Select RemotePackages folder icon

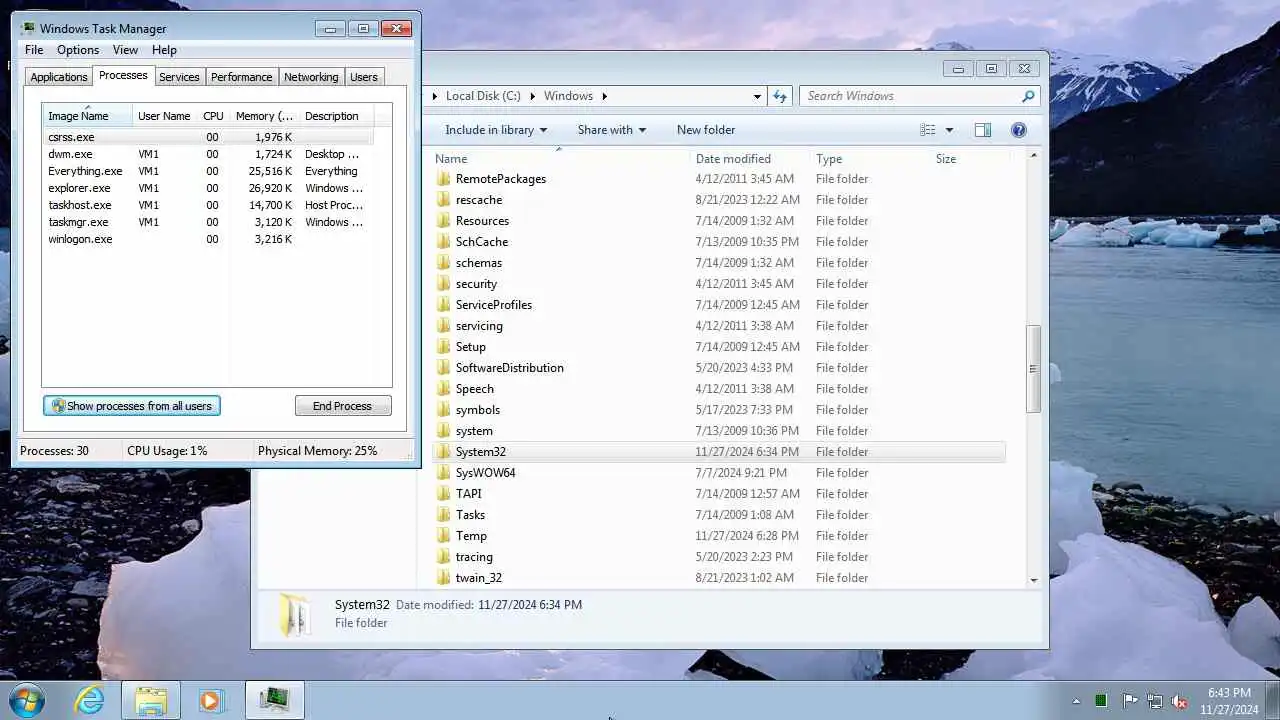444,179
